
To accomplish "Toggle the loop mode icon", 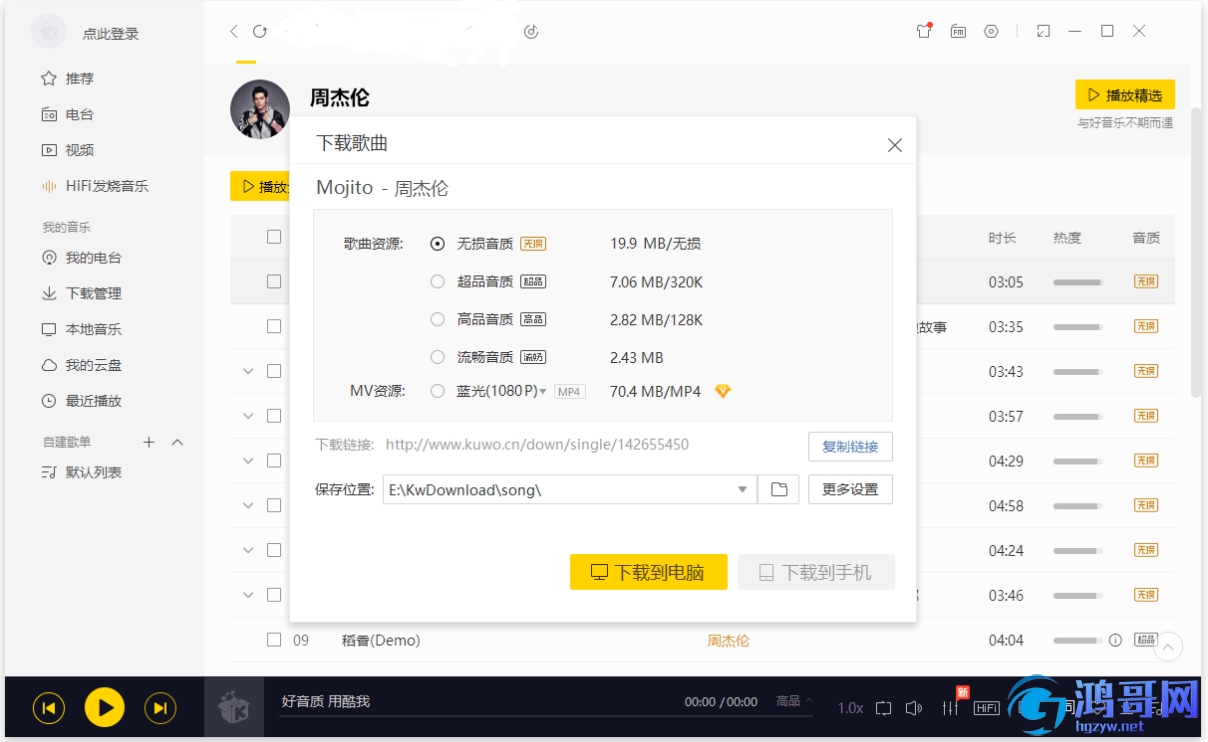I will (x=883, y=708).
